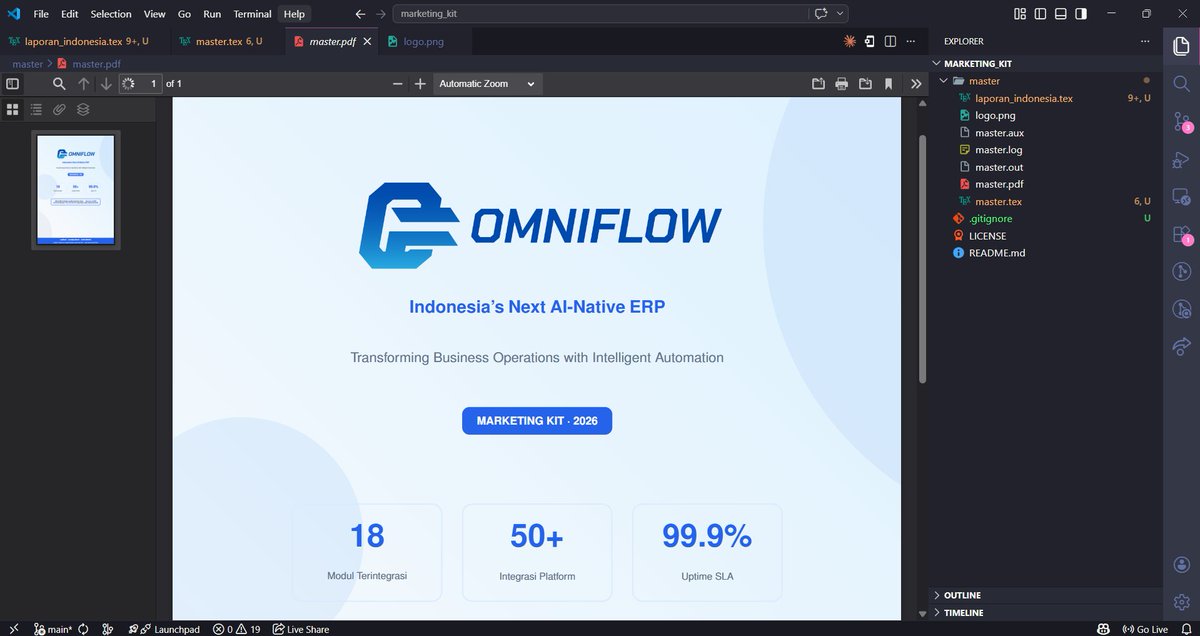1200x636 pixels.
Task: Open Search view in activity bar
Action: [x=1181, y=84]
